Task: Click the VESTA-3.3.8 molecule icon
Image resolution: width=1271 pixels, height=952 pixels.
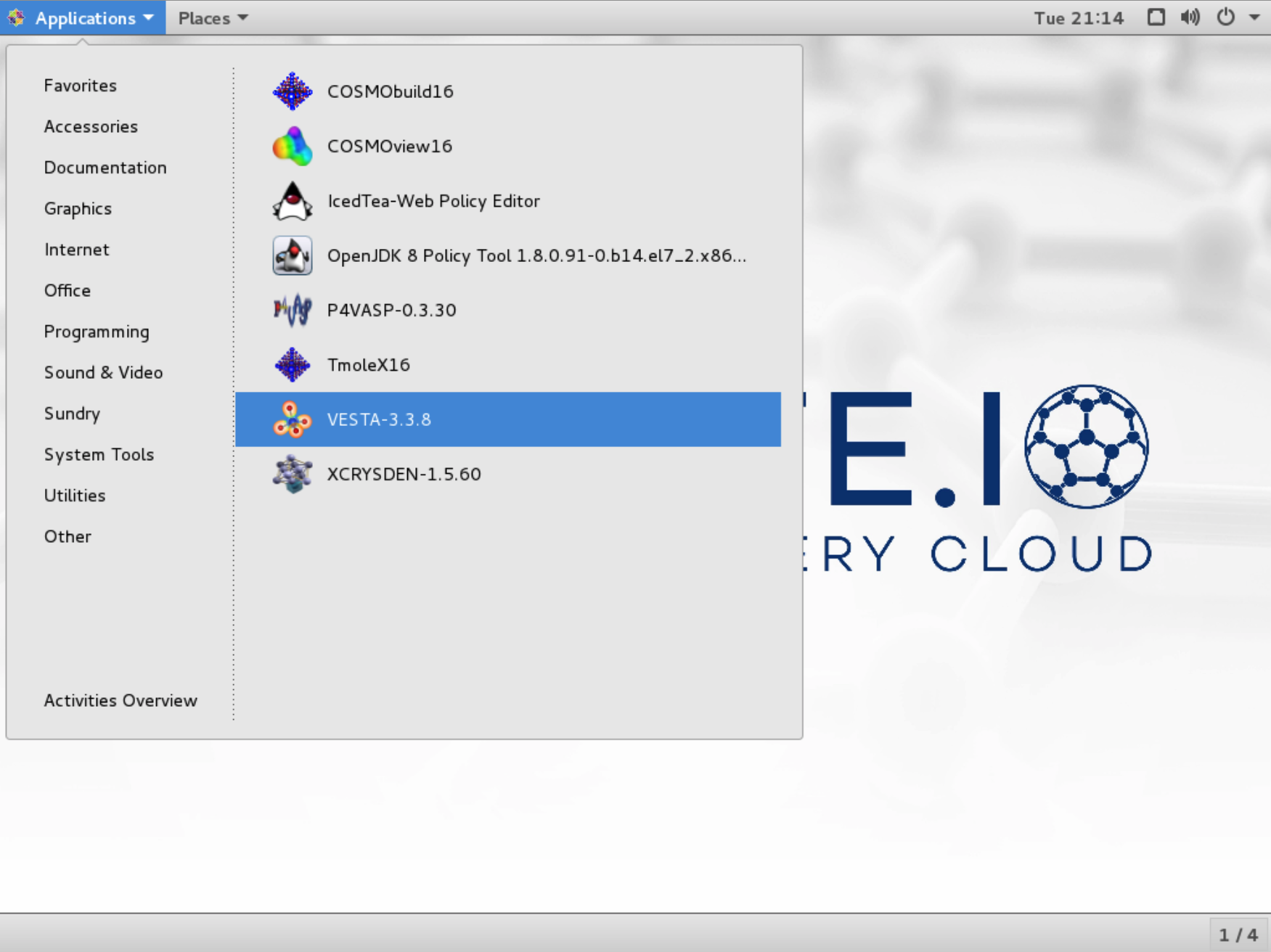Action: (292, 419)
